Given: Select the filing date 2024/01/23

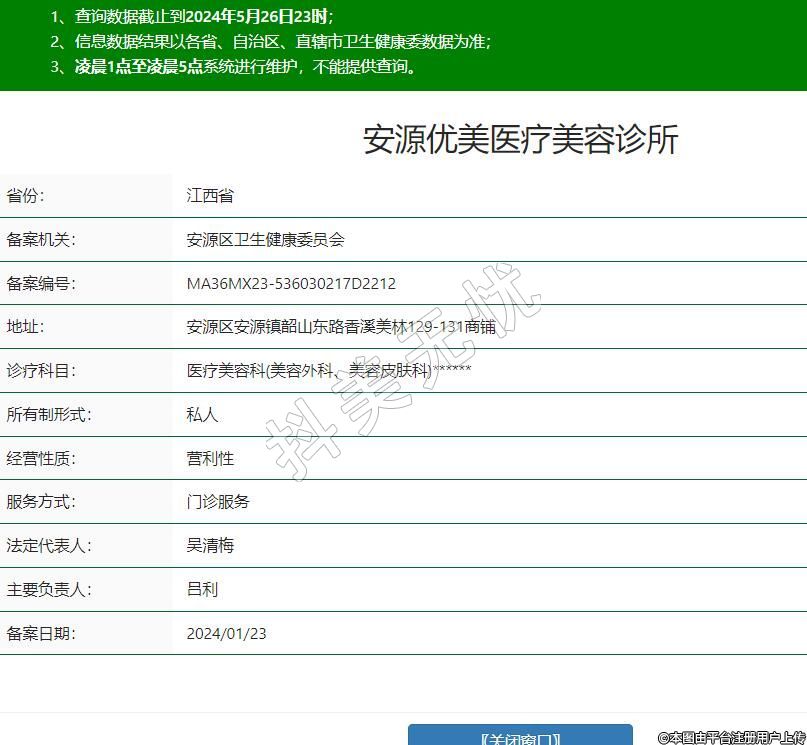Looking at the screenshot, I should 226,634.
